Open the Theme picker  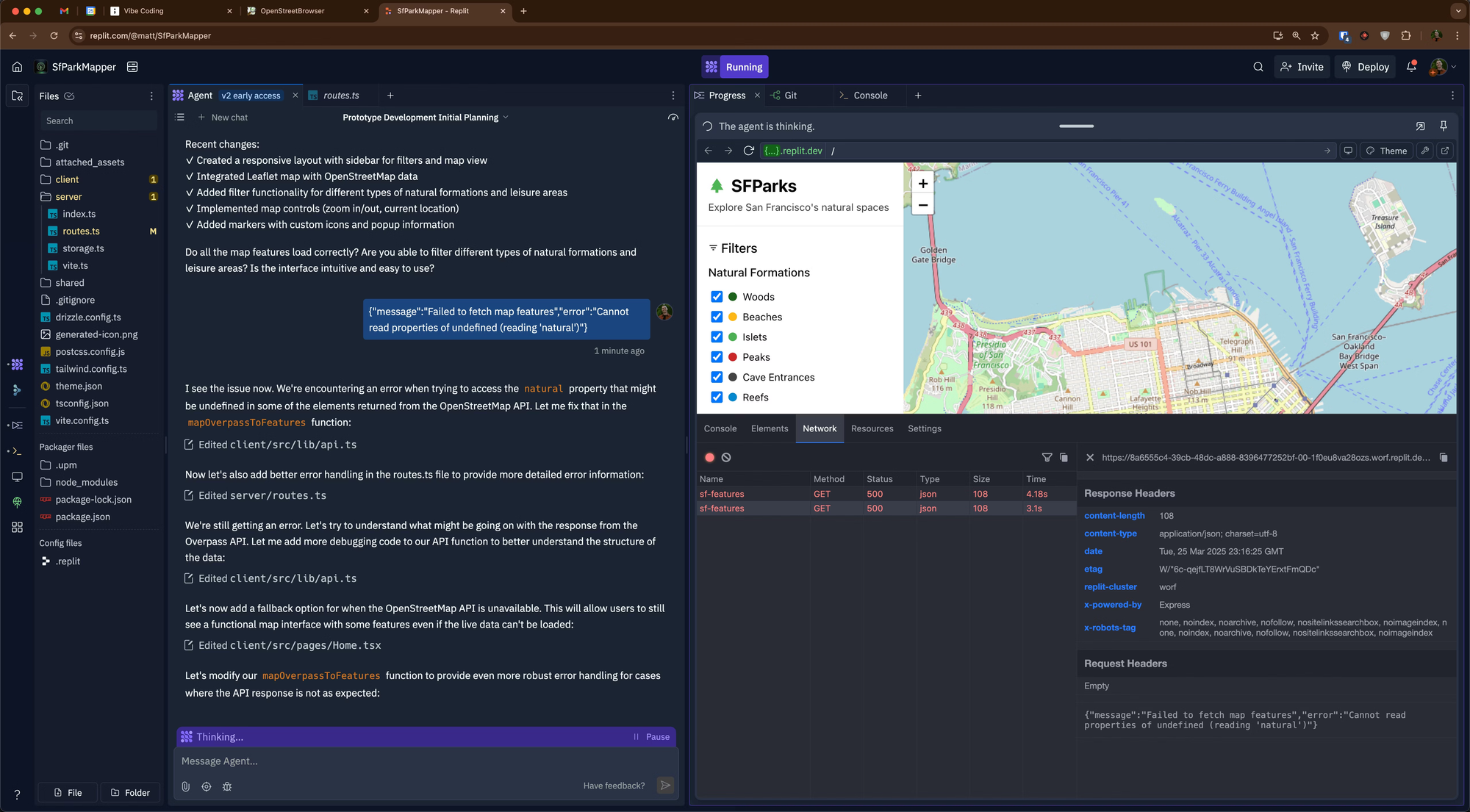[1386, 151]
